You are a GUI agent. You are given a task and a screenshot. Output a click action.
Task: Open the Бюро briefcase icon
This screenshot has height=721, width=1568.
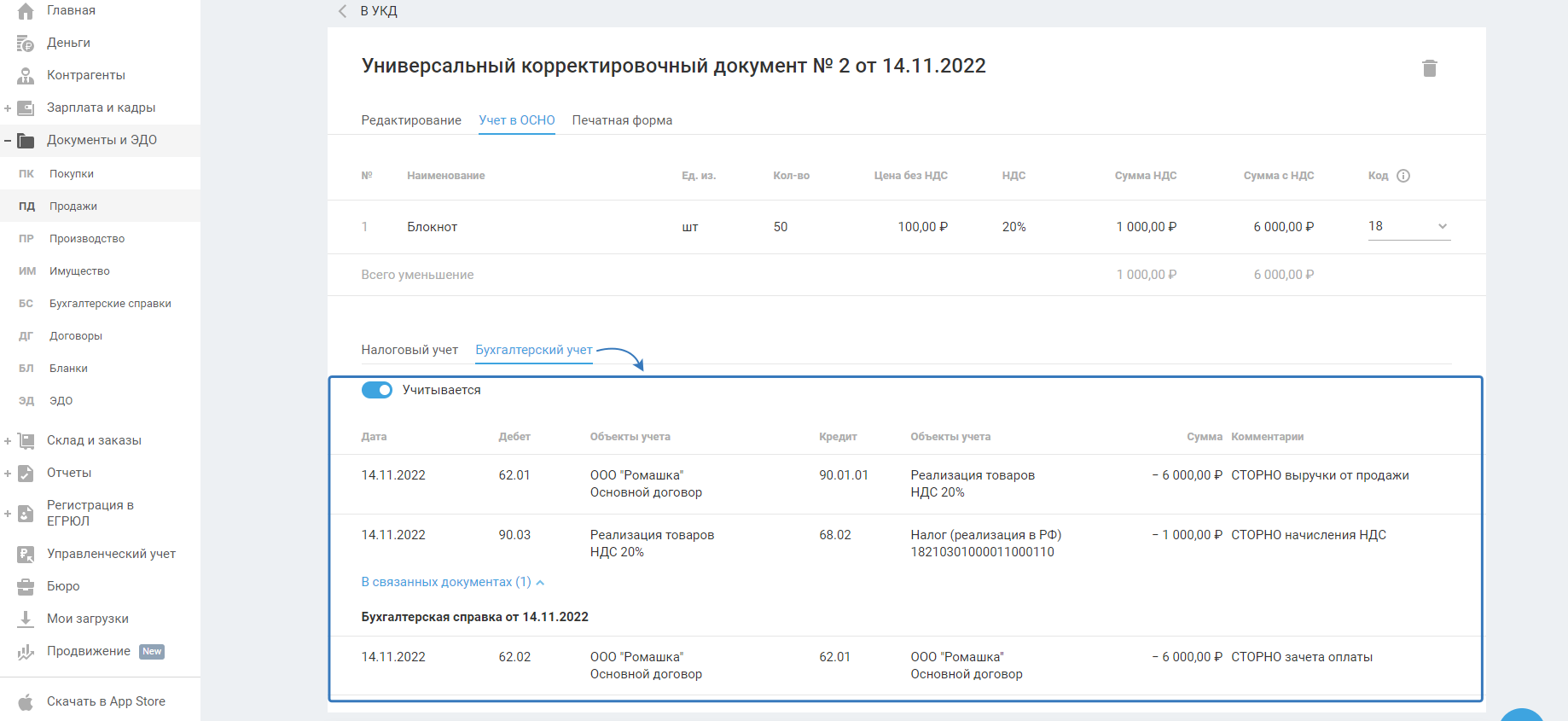click(26, 587)
